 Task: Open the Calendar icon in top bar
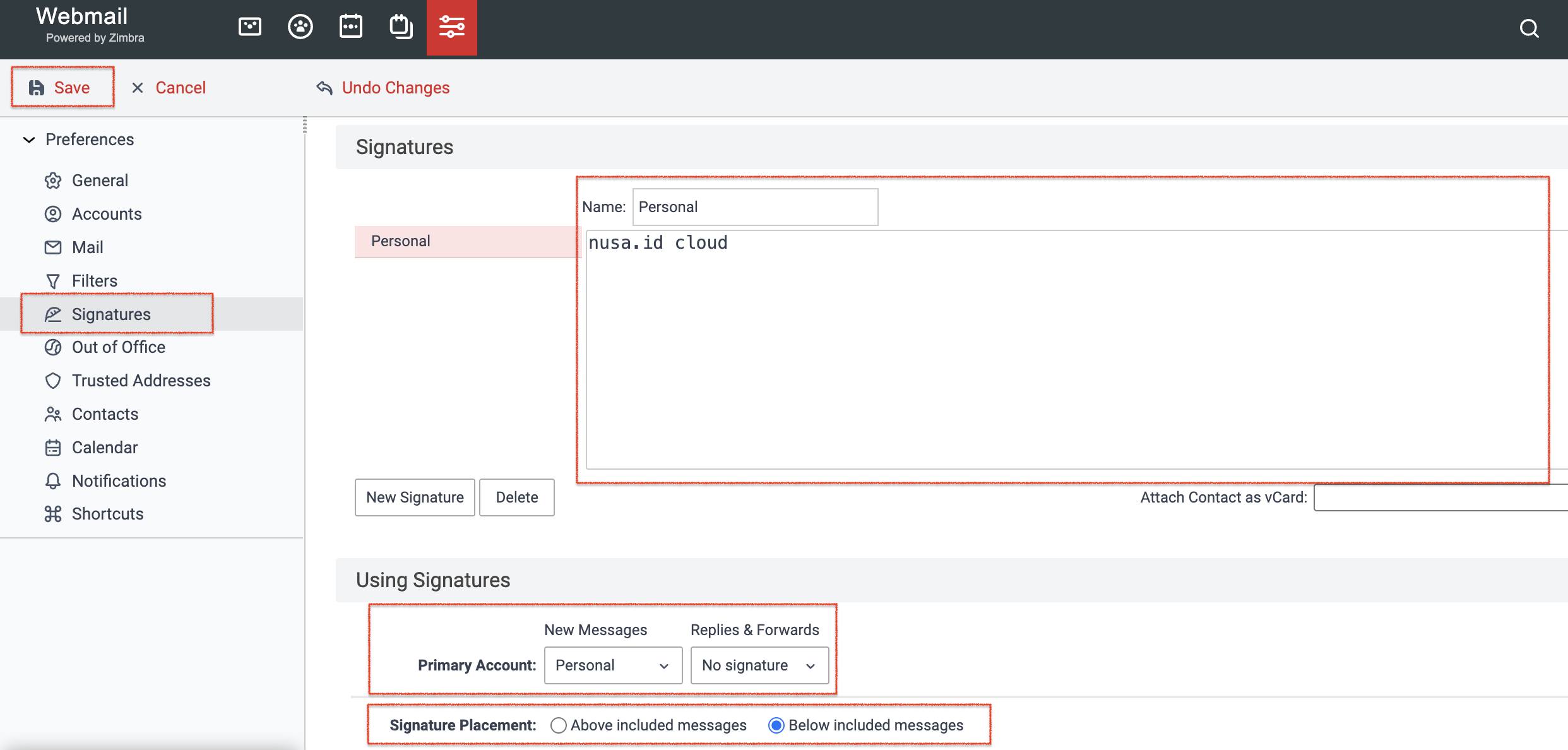351,27
